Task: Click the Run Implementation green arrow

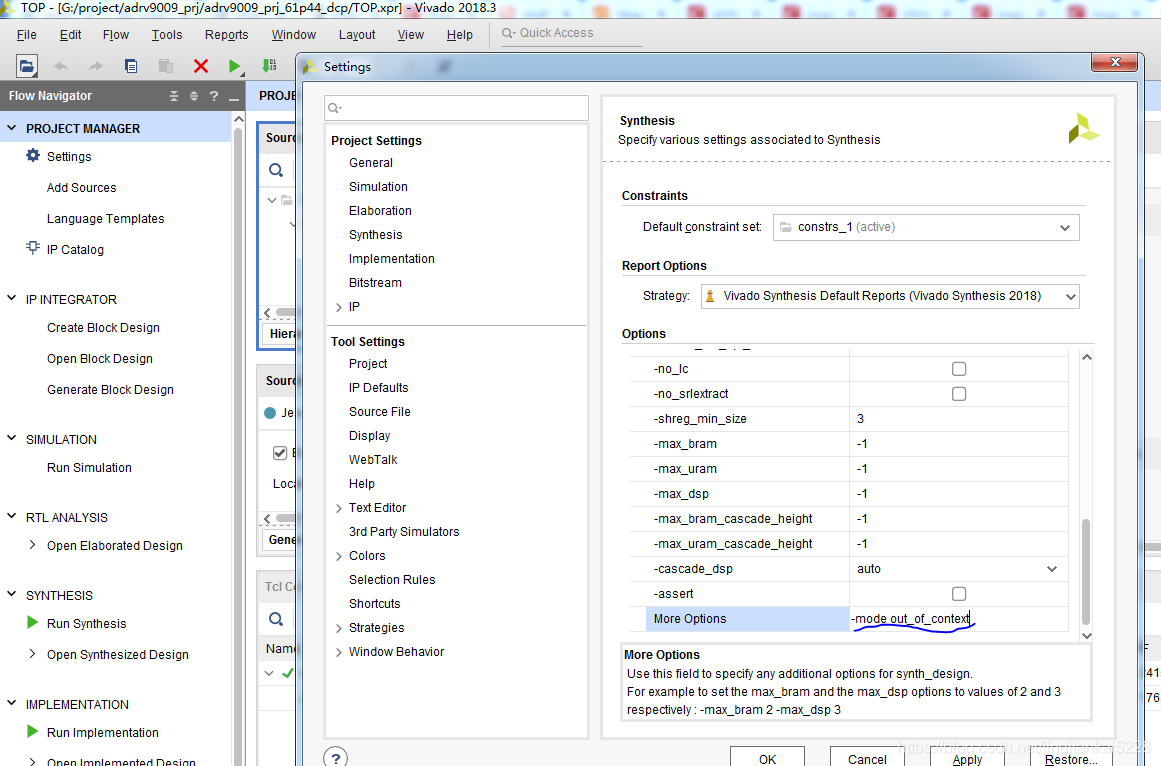Action: click(x=33, y=731)
